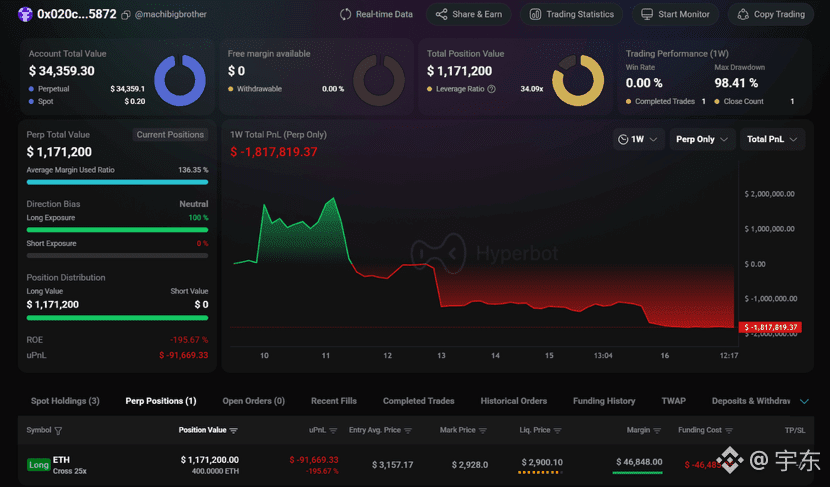Click the Margin column sort icon
Screen dimensions: 830x487
tap(657, 431)
